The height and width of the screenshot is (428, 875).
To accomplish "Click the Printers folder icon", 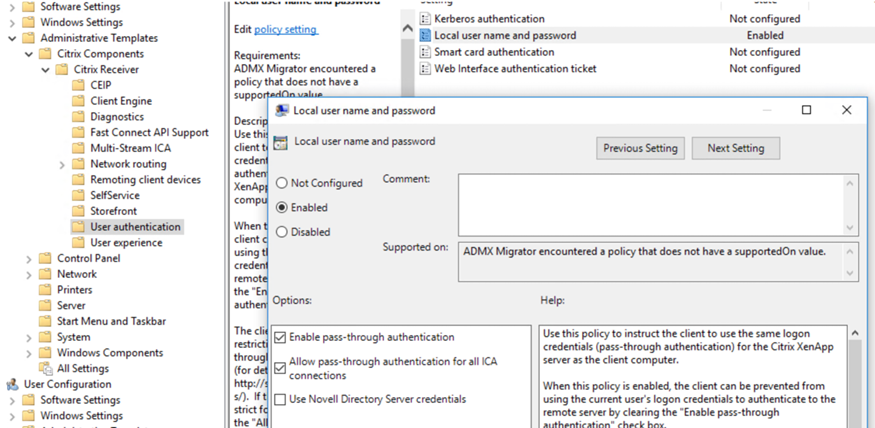I will click(x=45, y=290).
